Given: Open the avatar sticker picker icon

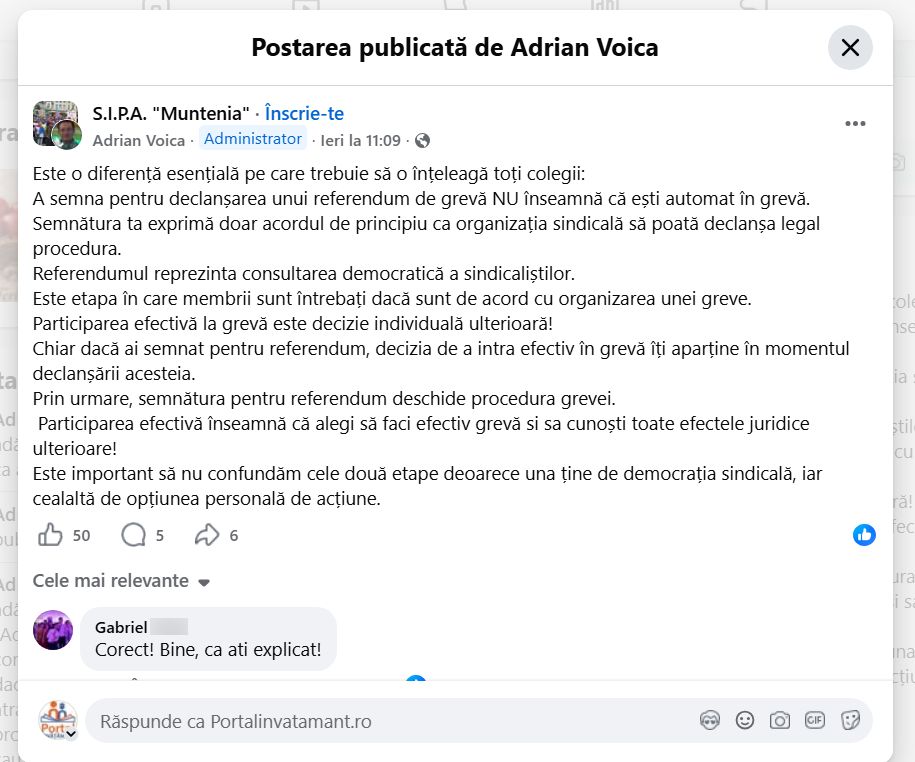Looking at the screenshot, I should [710, 720].
